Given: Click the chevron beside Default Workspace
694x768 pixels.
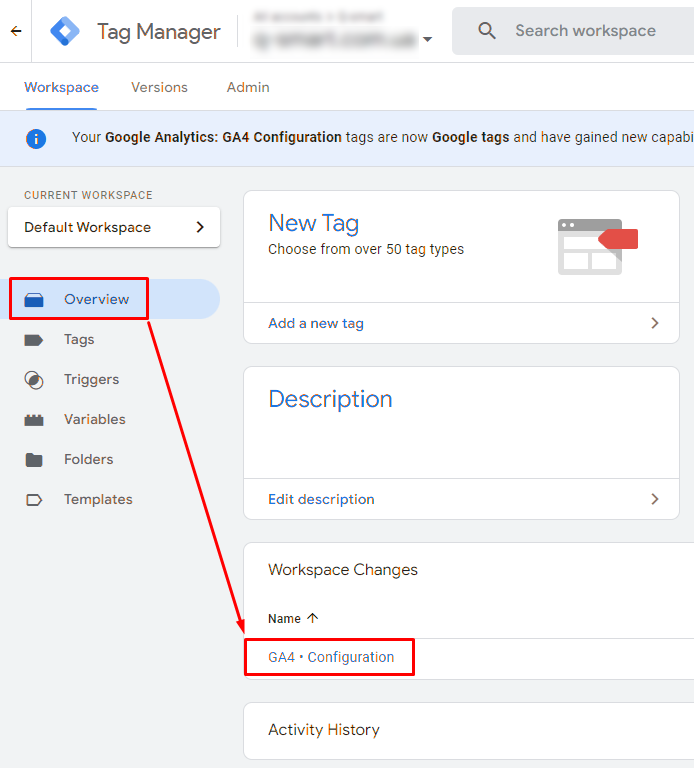Looking at the screenshot, I should coord(200,227).
